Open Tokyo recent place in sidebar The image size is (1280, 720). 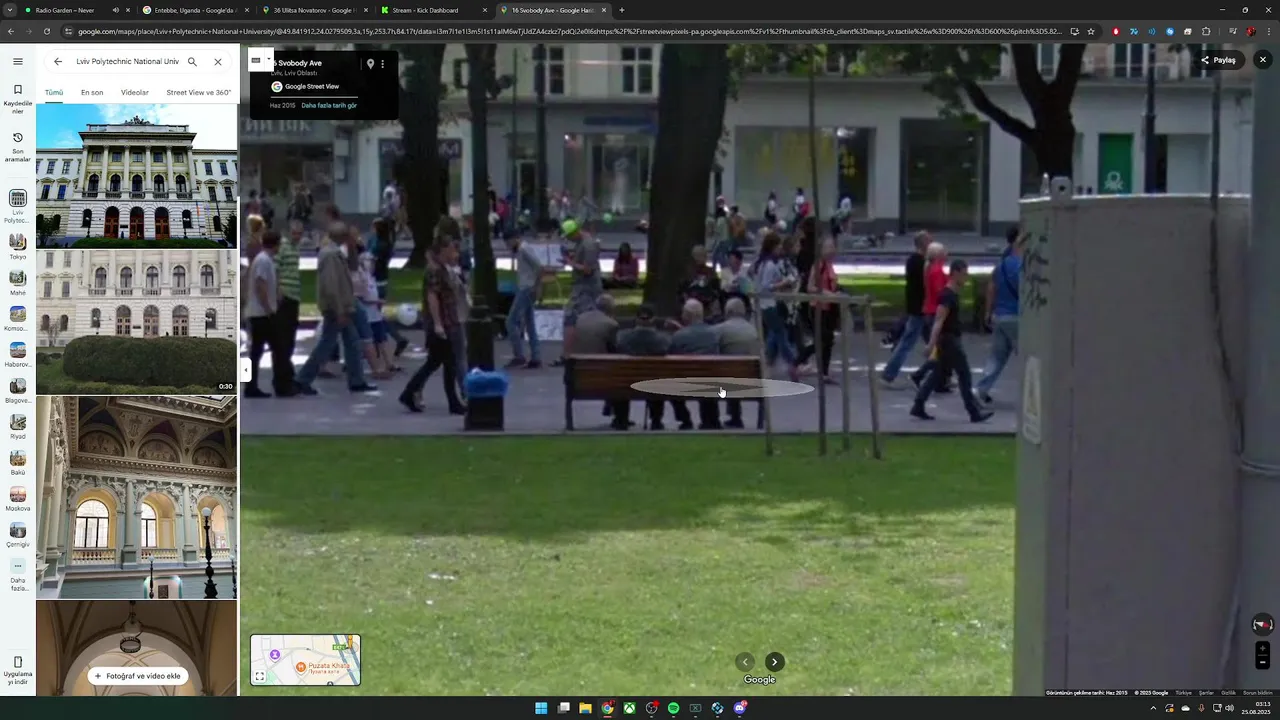(17, 247)
